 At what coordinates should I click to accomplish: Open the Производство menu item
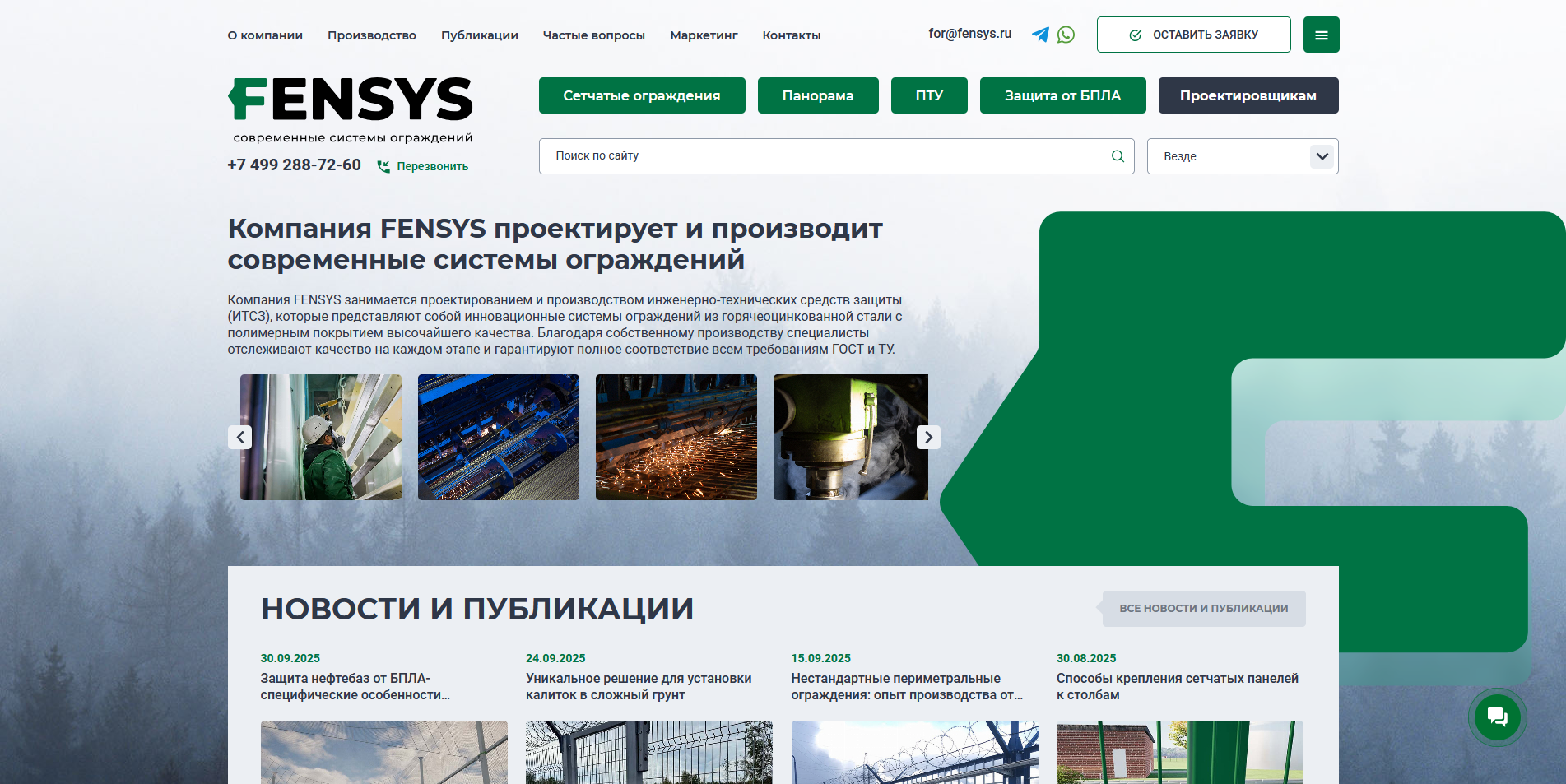[372, 35]
